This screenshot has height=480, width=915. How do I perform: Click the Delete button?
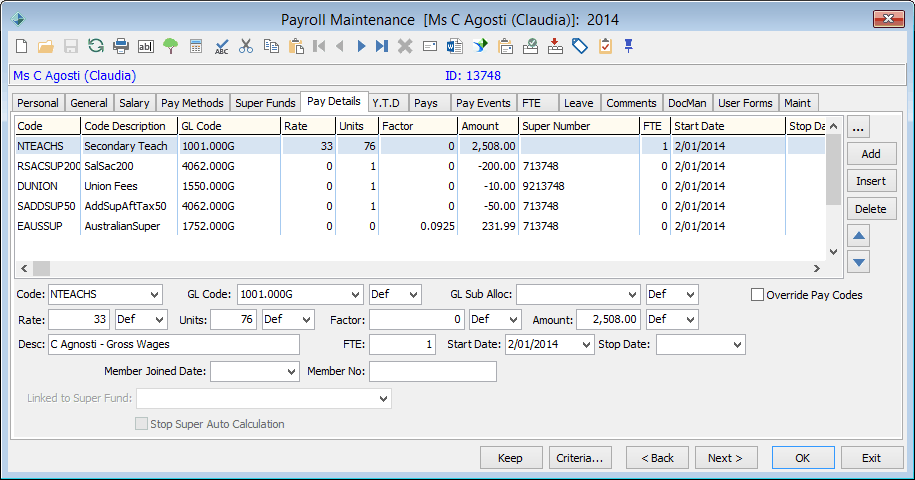coord(871,209)
